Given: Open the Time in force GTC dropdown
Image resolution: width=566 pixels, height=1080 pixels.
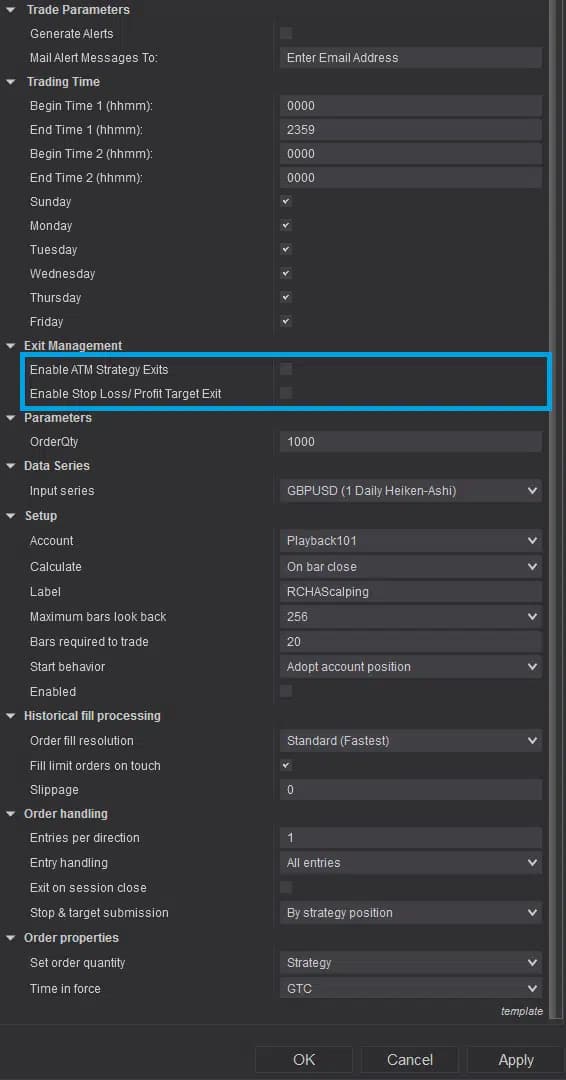Looking at the screenshot, I should coord(410,988).
